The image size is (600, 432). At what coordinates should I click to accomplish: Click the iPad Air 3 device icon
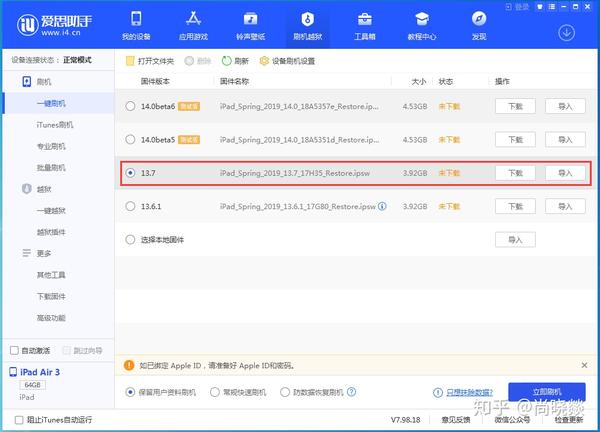click(13, 372)
